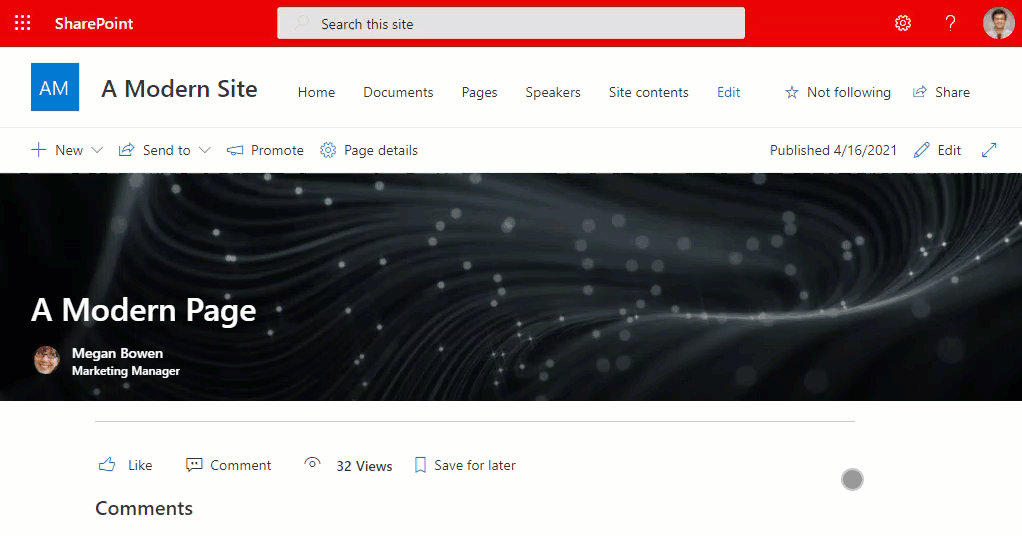Go to the Home navigation item
Image resolution: width=1022 pixels, height=536 pixels.
(316, 93)
